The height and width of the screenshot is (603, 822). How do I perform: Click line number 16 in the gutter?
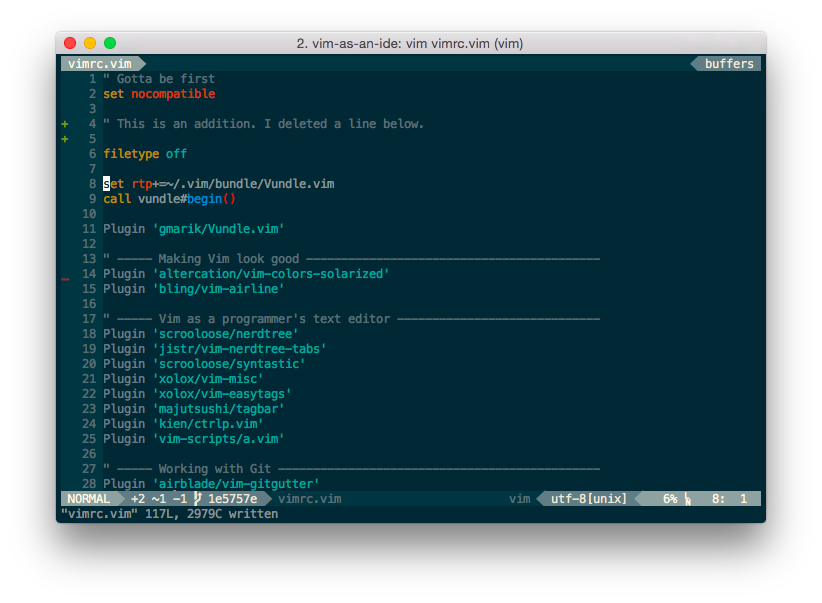(89, 304)
